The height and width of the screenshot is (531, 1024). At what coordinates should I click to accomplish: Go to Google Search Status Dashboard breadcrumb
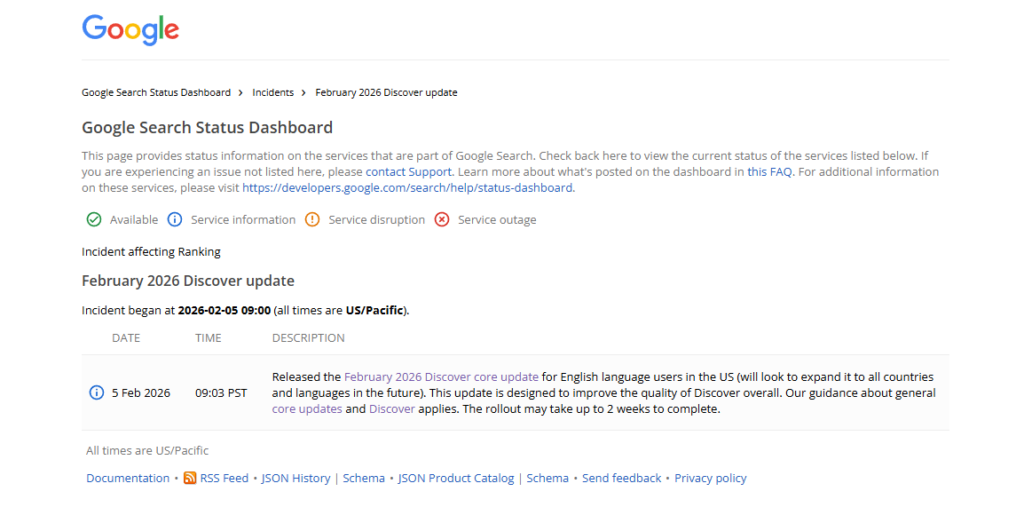tap(156, 93)
